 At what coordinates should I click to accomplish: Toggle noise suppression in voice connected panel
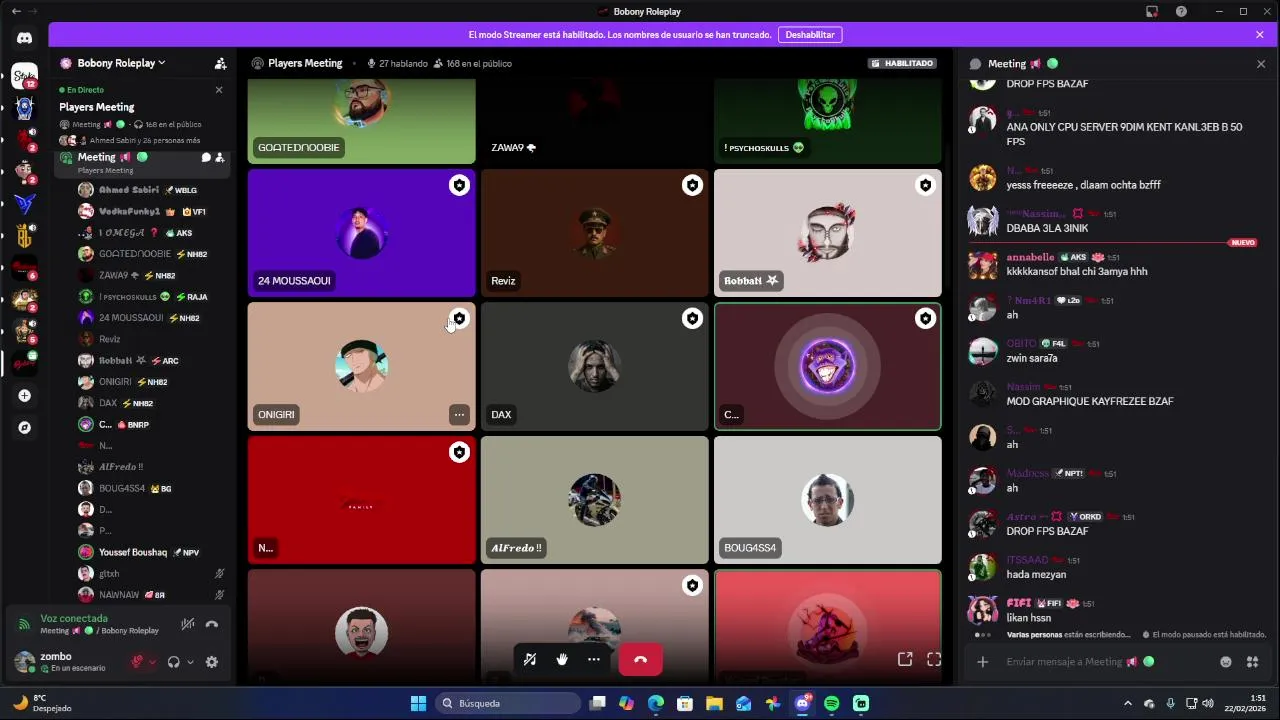point(187,624)
